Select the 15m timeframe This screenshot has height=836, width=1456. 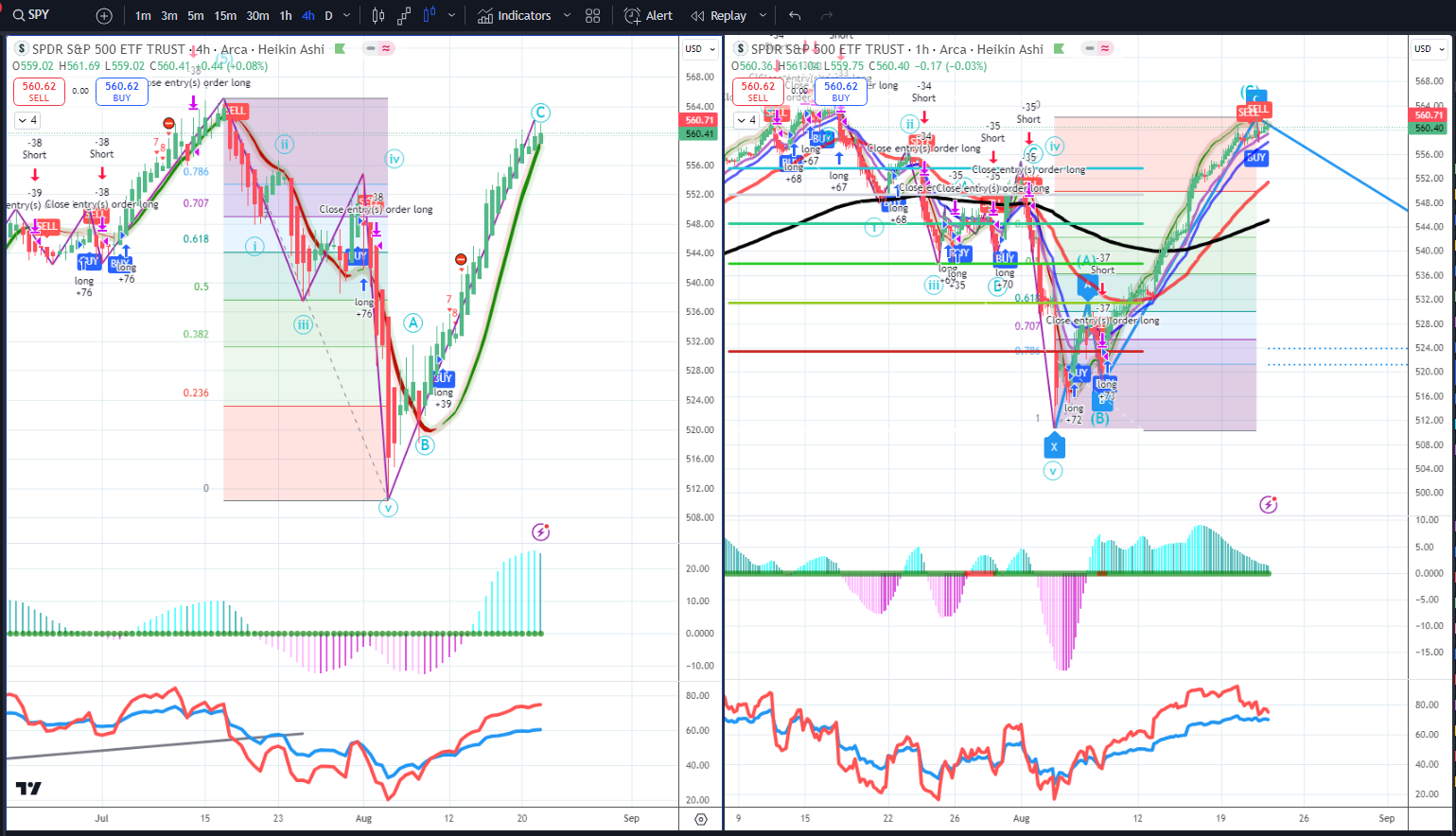(x=225, y=16)
